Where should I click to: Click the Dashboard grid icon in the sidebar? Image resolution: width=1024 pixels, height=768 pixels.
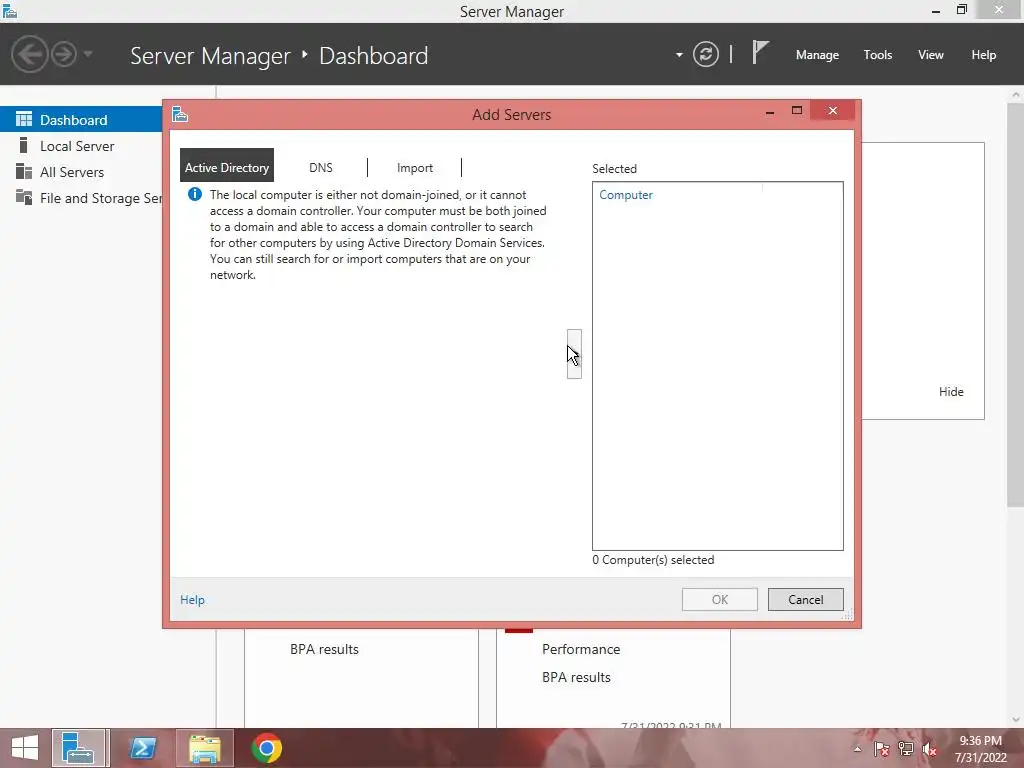(x=24, y=119)
